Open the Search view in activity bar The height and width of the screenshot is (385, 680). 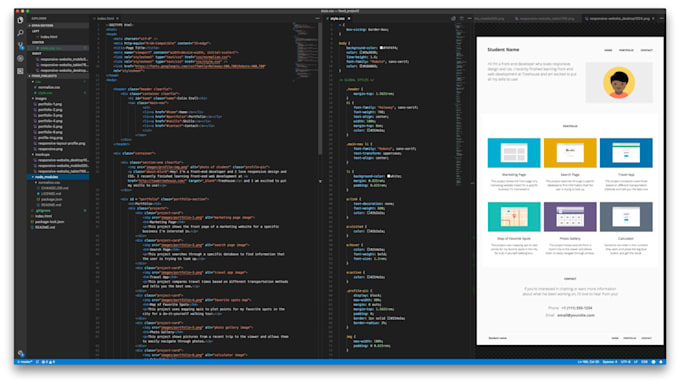20,33
